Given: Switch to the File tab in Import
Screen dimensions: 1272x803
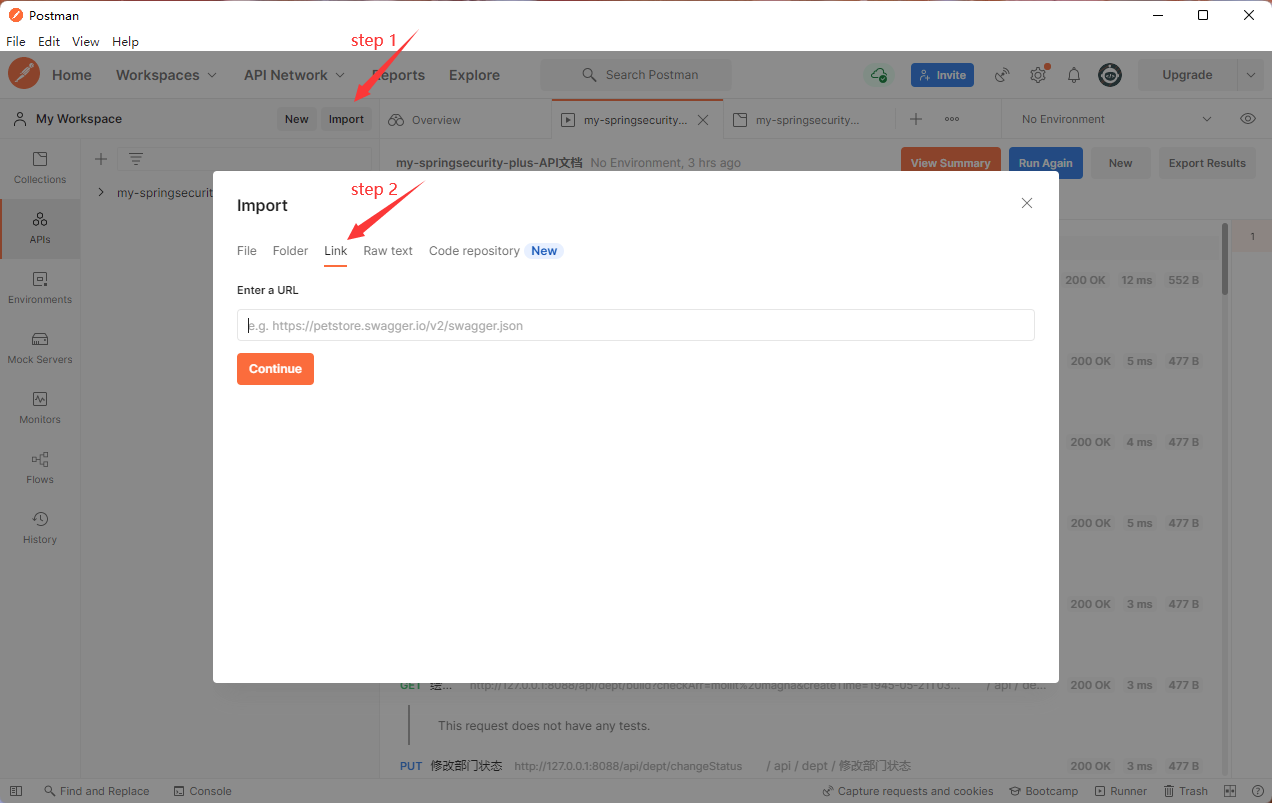Looking at the screenshot, I should point(247,251).
